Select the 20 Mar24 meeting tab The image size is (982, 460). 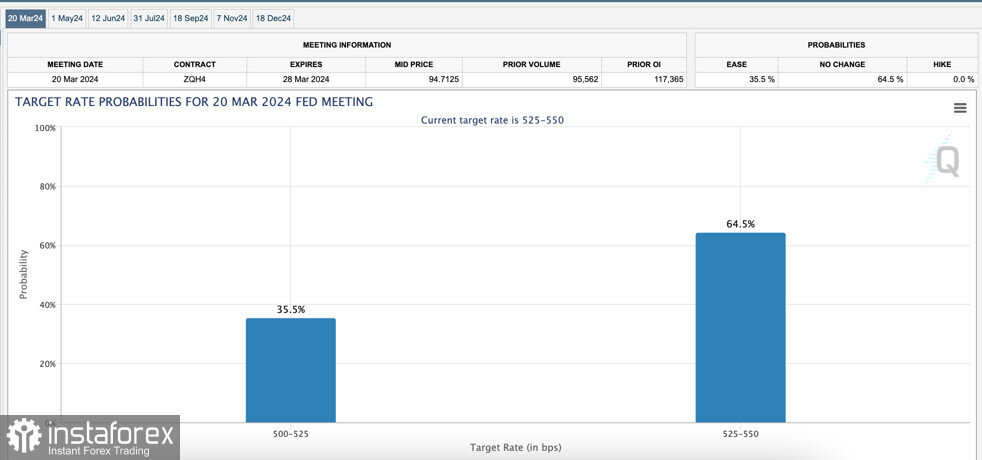coord(26,18)
